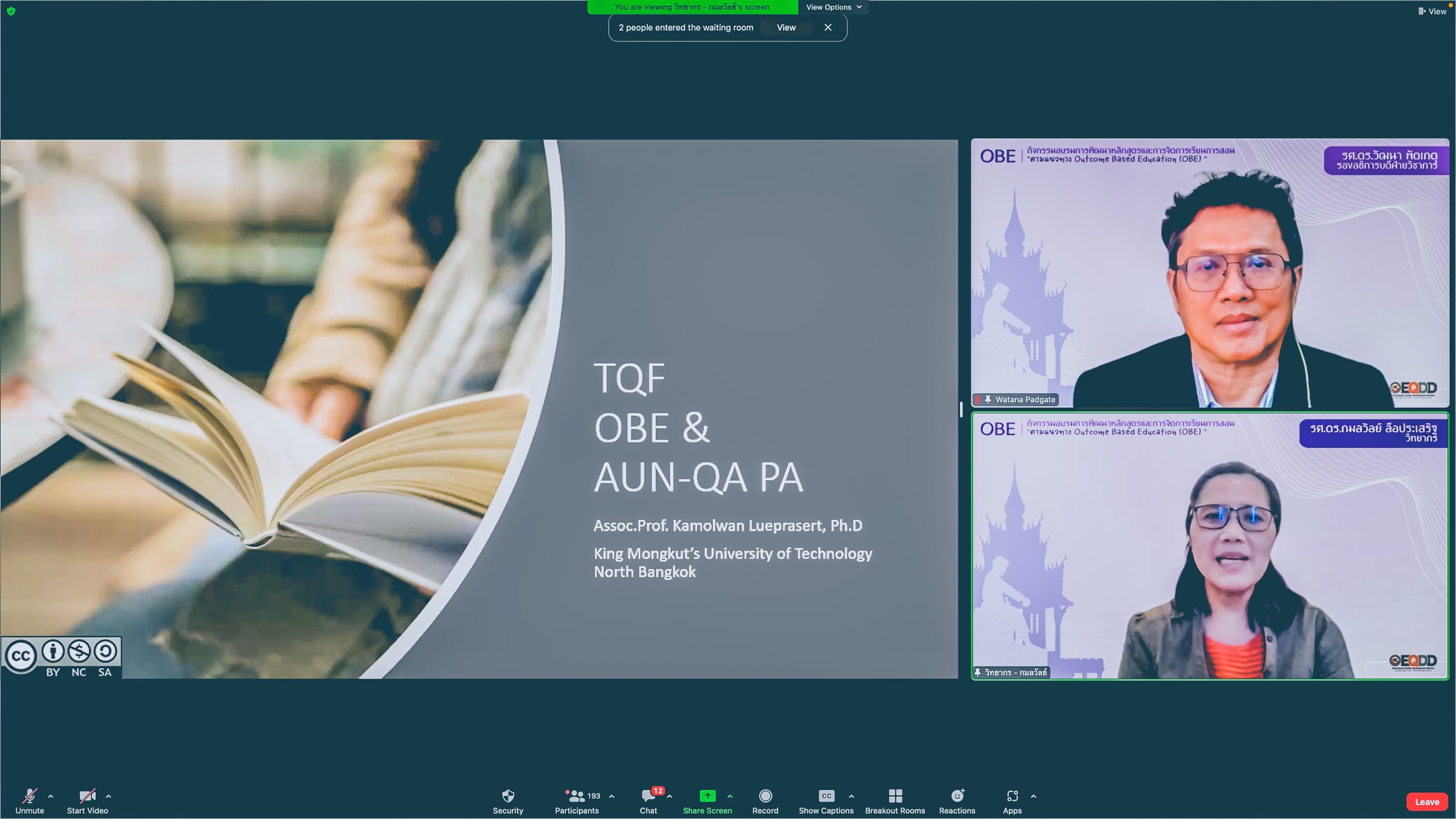This screenshot has height=819, width=1456.
Task: Expand Share Screen options caret
Action: pos(730,796)
